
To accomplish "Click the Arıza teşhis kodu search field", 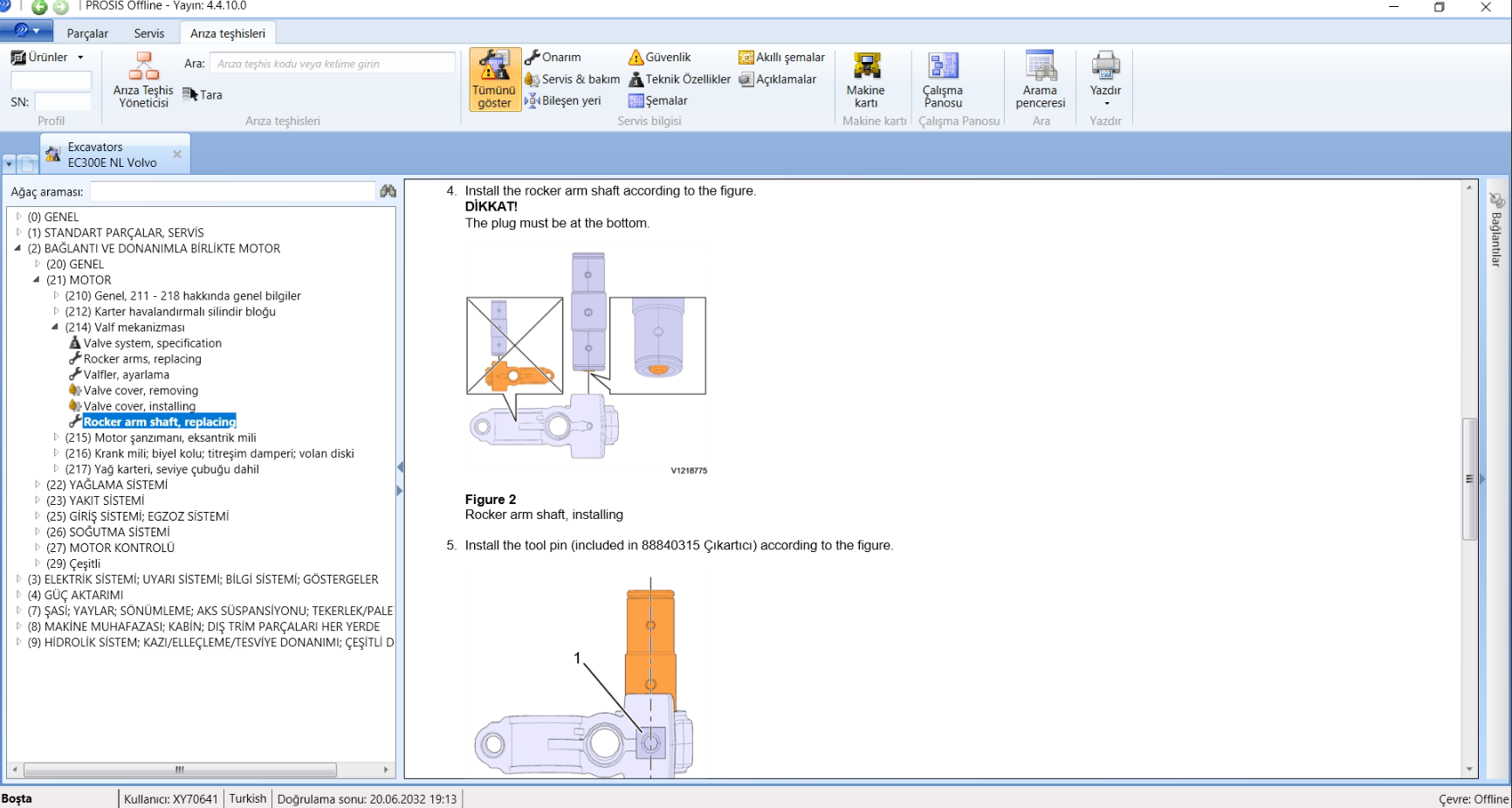I will [x=332, y=64].
